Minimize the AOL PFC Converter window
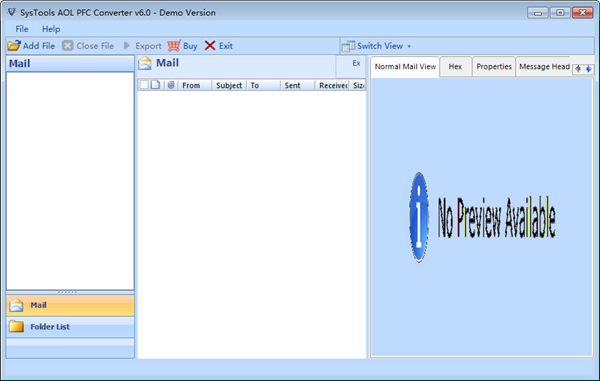 point(537,13)
